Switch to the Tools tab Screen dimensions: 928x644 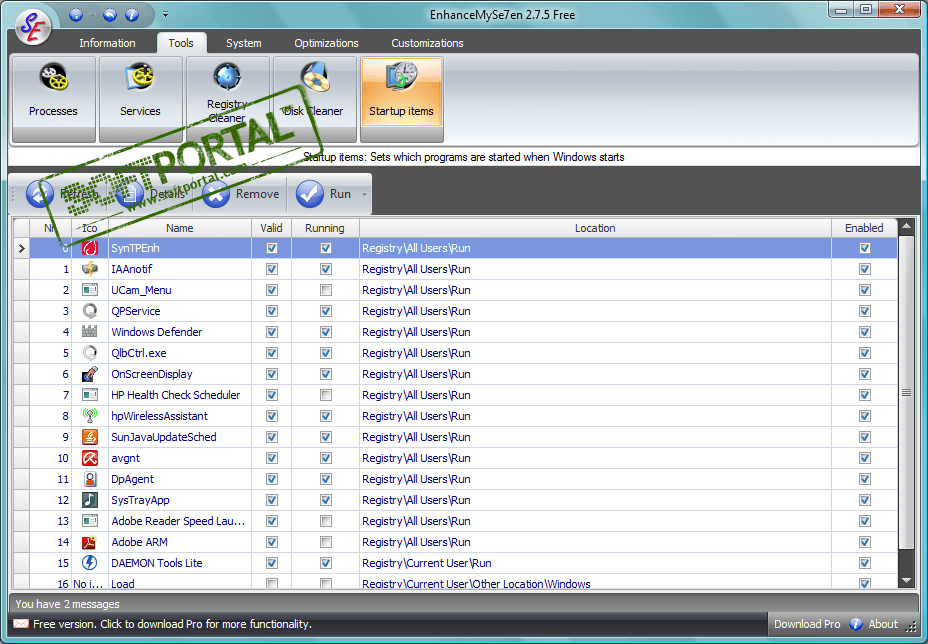point(181,43)
